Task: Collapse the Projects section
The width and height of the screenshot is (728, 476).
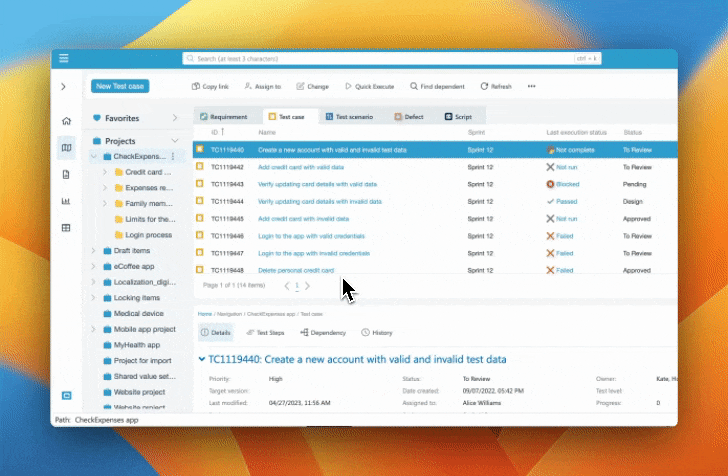Action: click(x=175, y=141)
